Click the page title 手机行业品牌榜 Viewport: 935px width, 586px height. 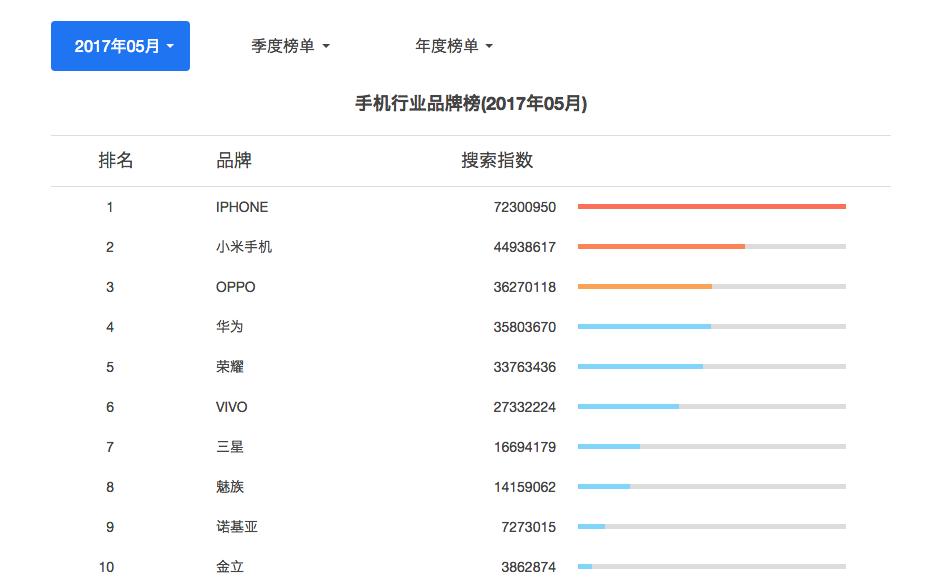467,103
